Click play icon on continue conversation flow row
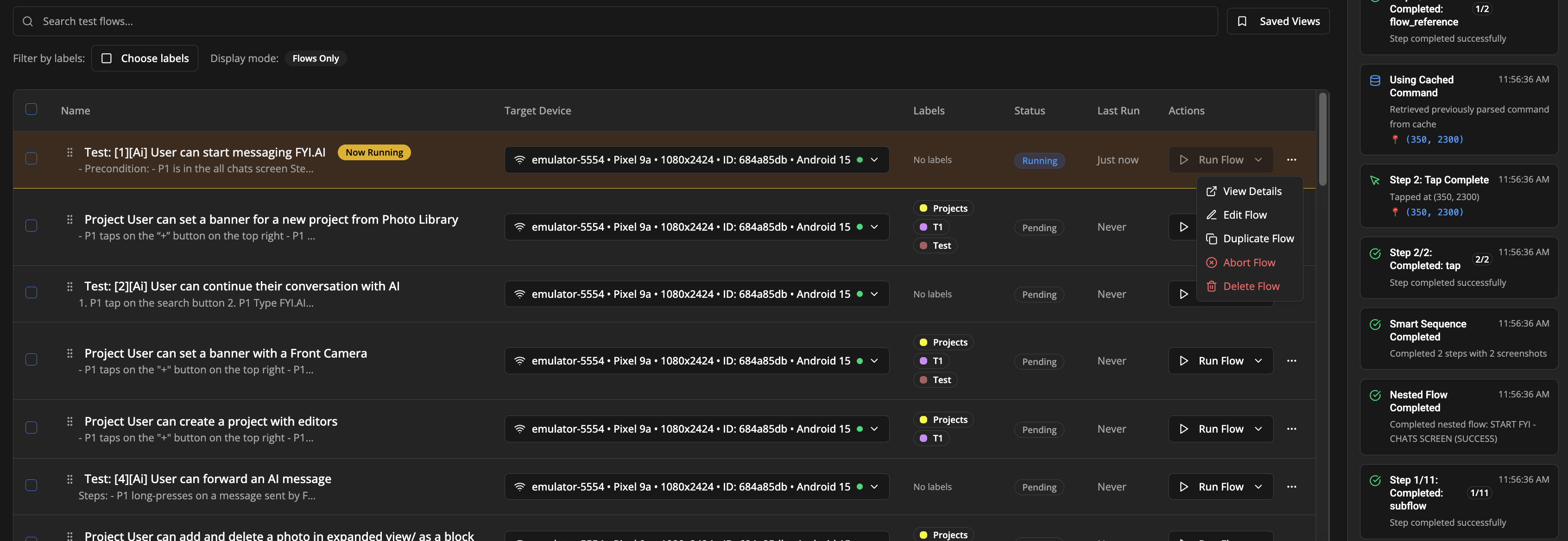The image size is (1568, 541). pos(1184,294)
